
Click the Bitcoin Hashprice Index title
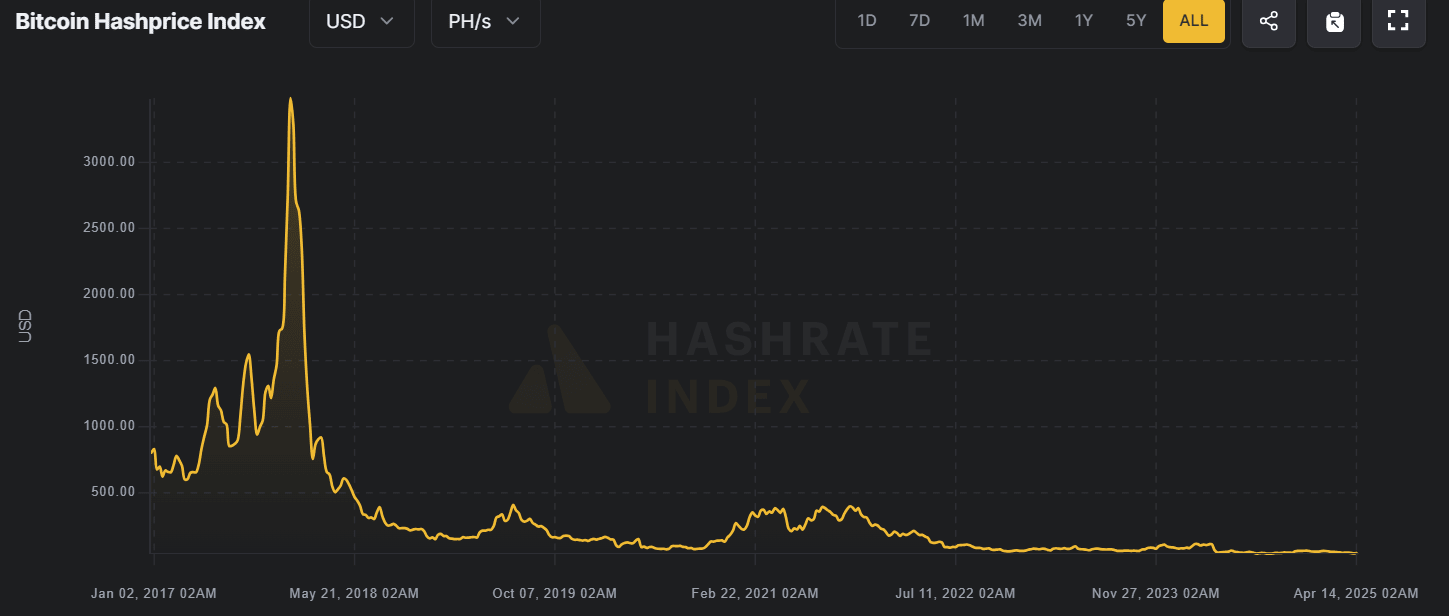pyautogui.click(x=141, y=21)
